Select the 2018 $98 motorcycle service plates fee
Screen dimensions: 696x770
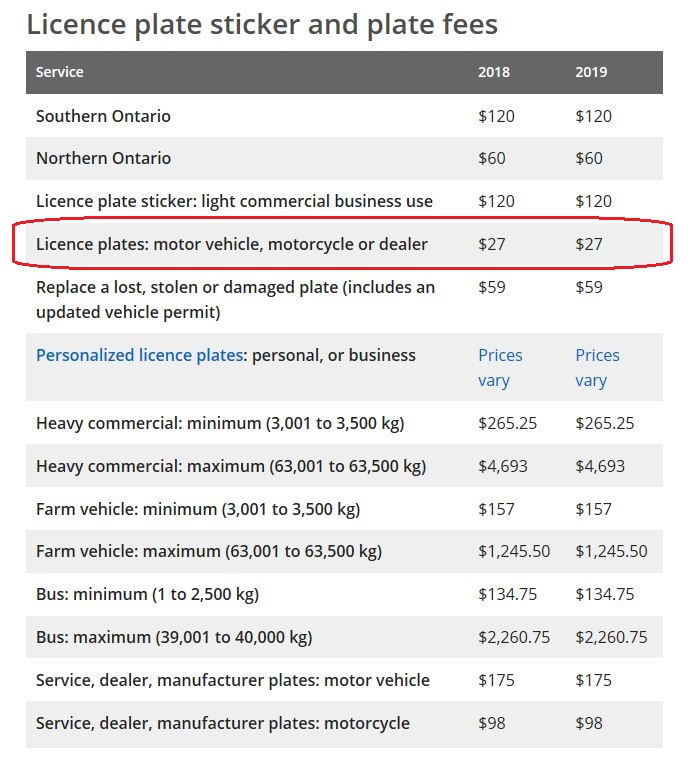pyautogui.click(x=492, y=723)
